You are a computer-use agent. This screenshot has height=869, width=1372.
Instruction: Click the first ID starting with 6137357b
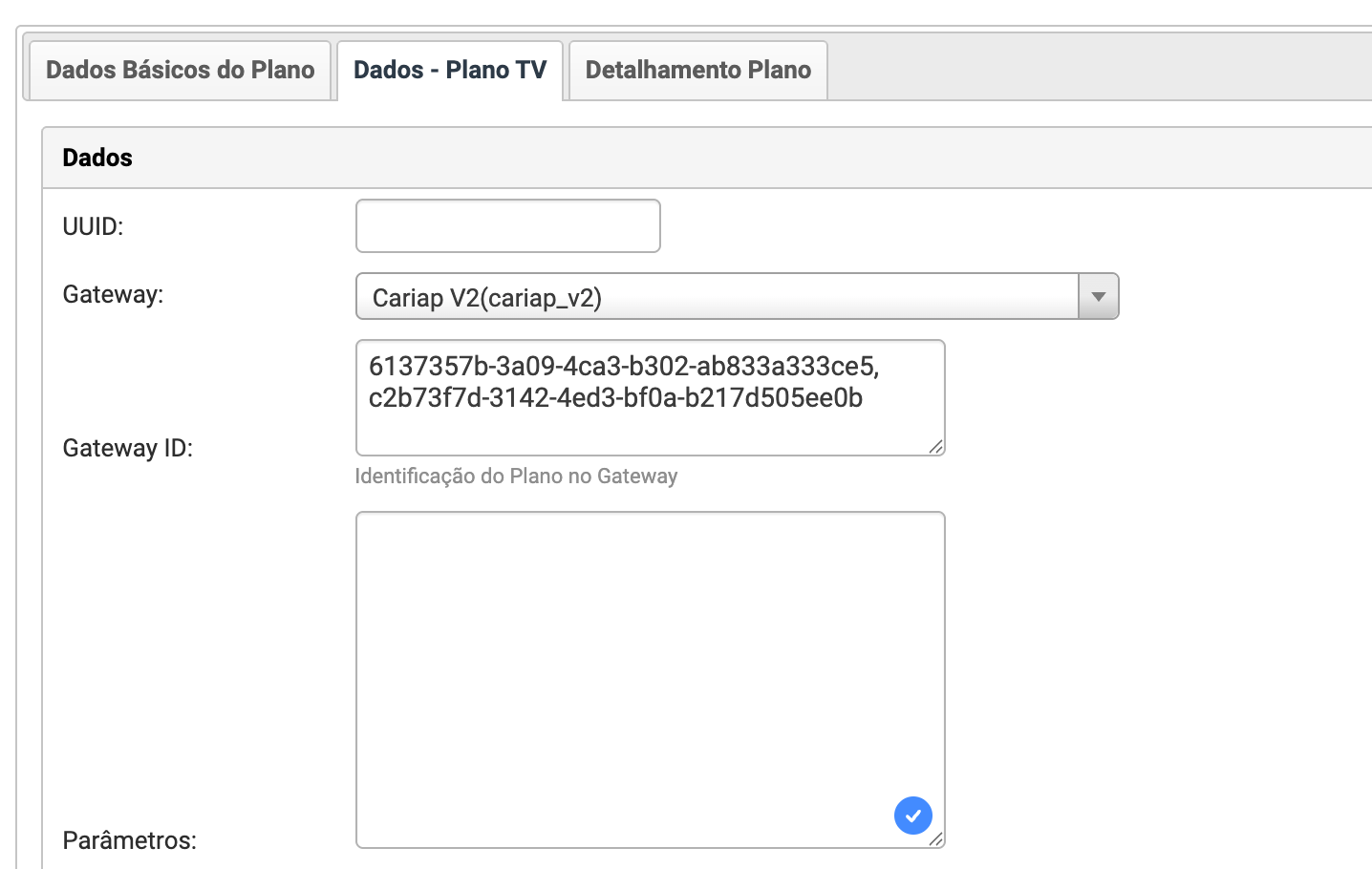click(624, 366)
